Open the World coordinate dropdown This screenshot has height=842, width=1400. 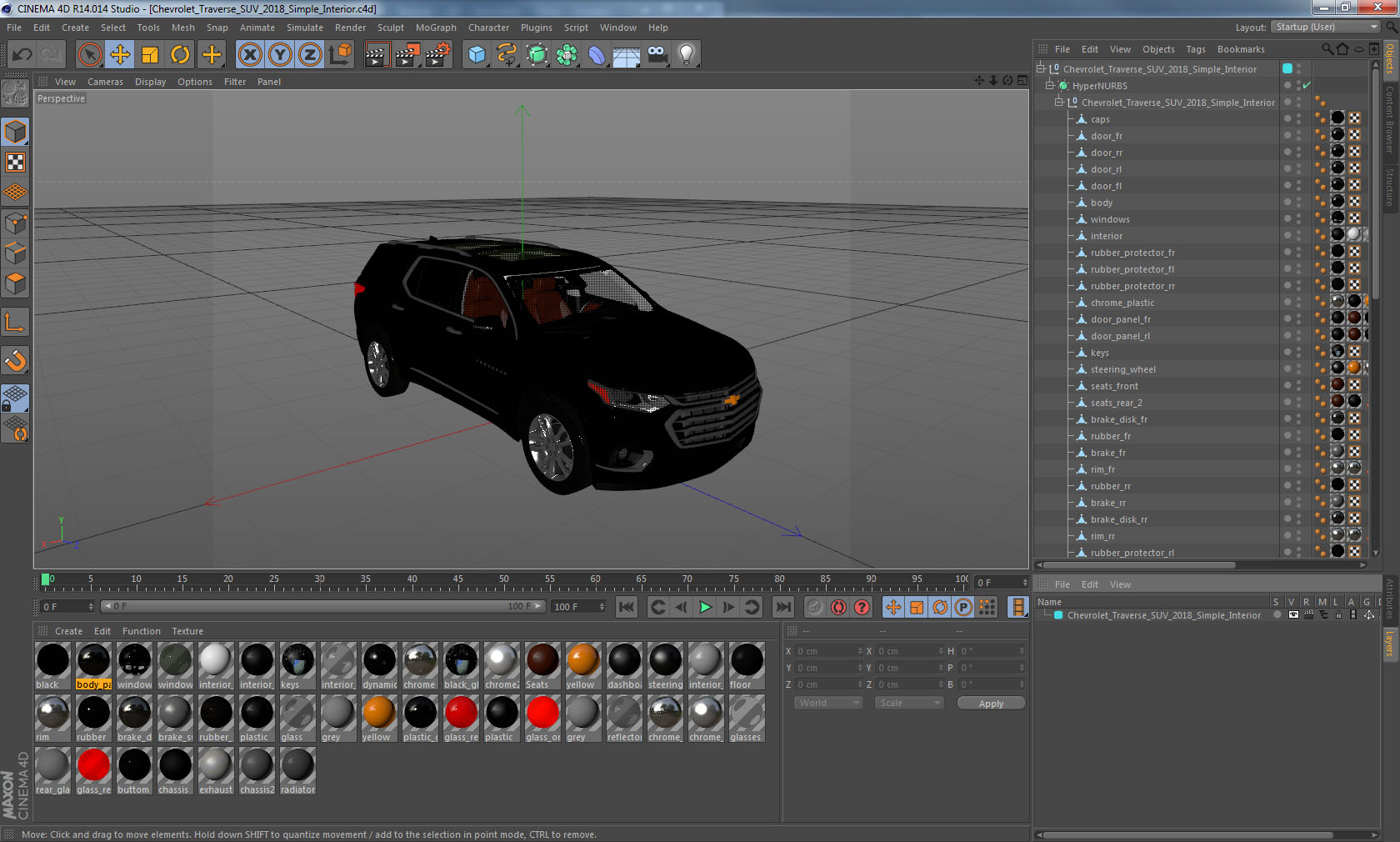pos(828,703)
